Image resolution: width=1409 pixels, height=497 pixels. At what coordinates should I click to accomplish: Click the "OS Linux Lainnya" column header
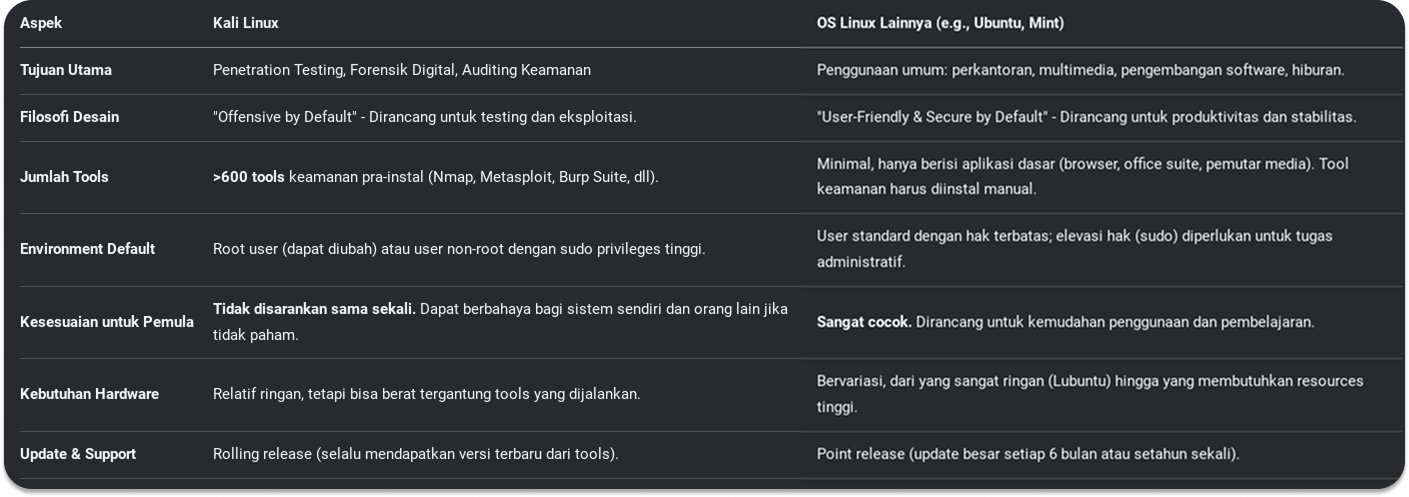pyautogui.click(x=940, y=23)
